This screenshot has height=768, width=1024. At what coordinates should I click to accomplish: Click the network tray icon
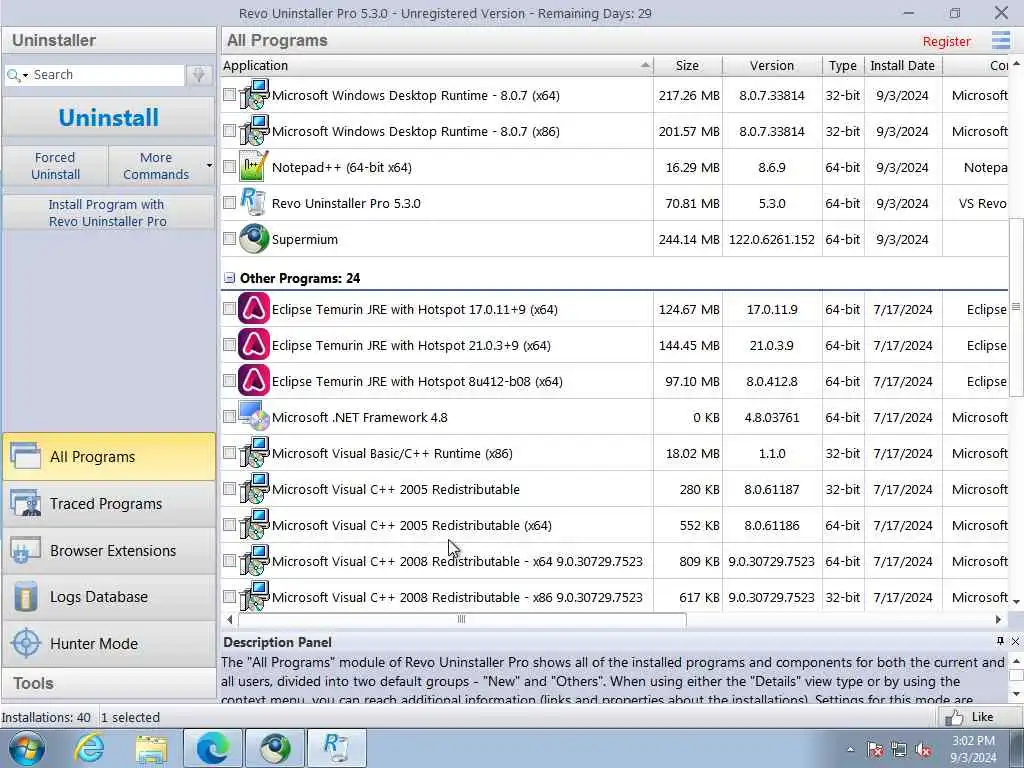(899, 750)
